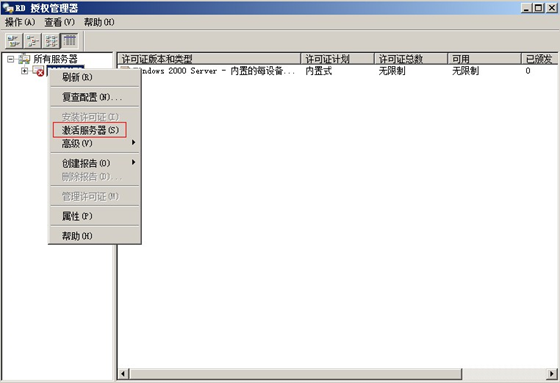
Task: Choose 属性(P) from context menu
Action: (95, 216)
